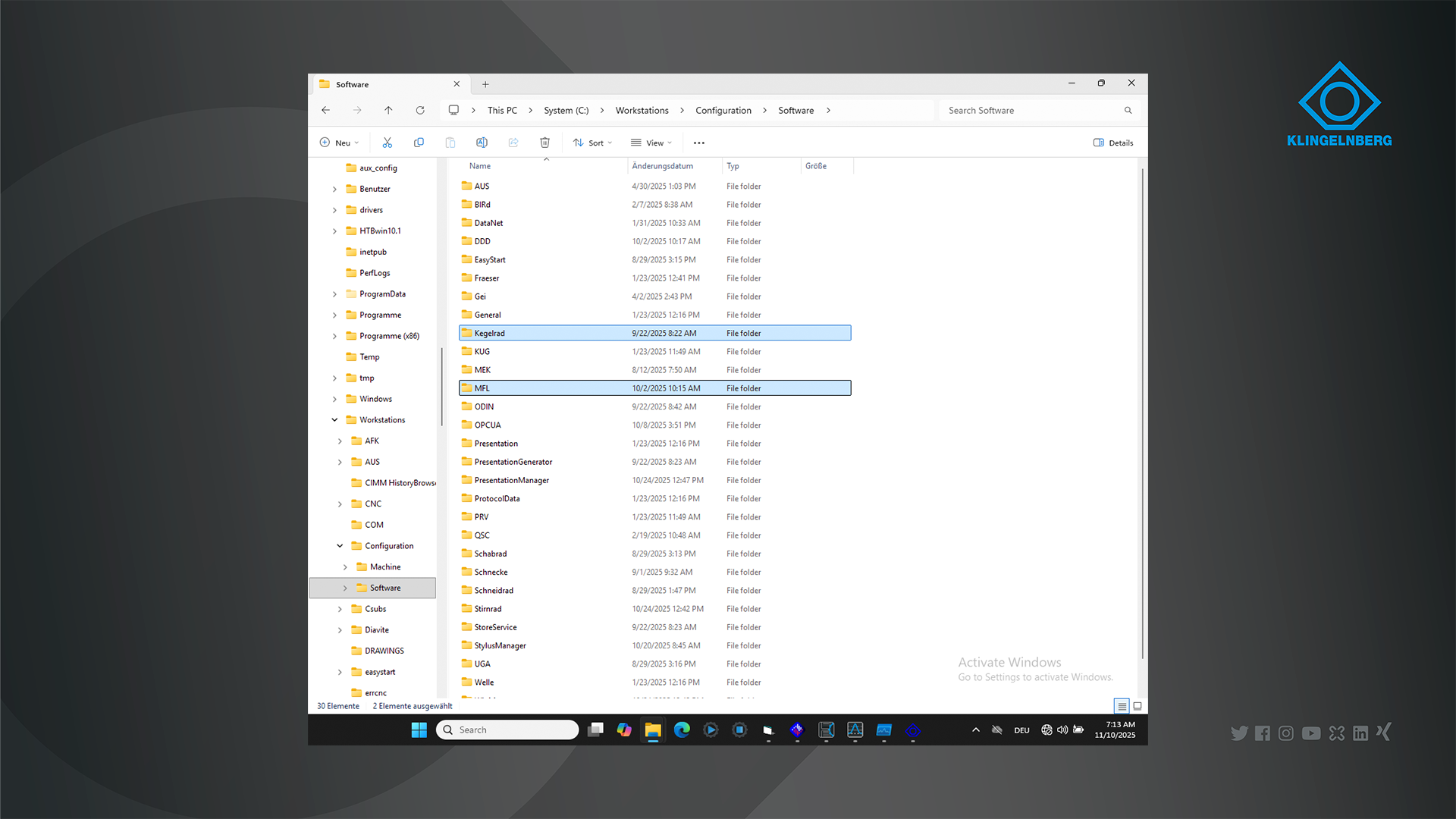
Task: Switch to large thumbnails view icon in status bar
Action: pos(1137,706)
